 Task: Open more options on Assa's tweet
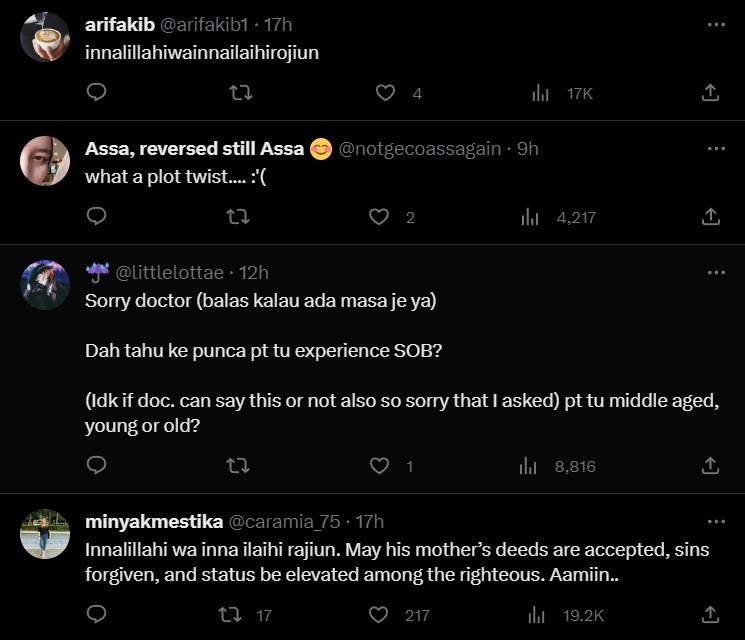[716, 148]
